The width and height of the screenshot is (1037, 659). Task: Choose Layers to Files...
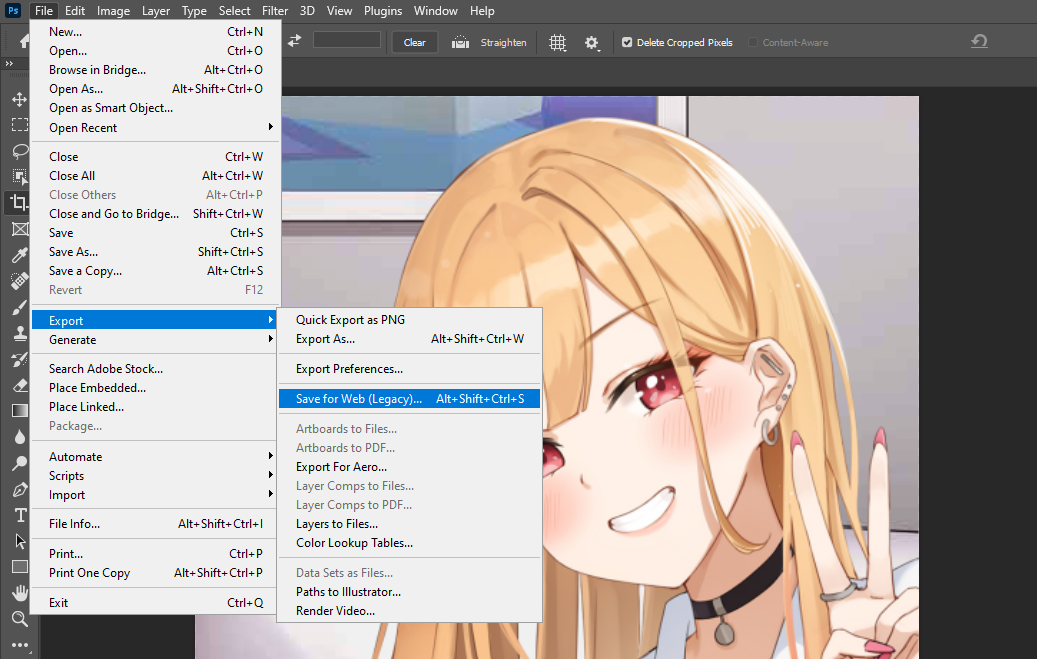coord(409,523)
